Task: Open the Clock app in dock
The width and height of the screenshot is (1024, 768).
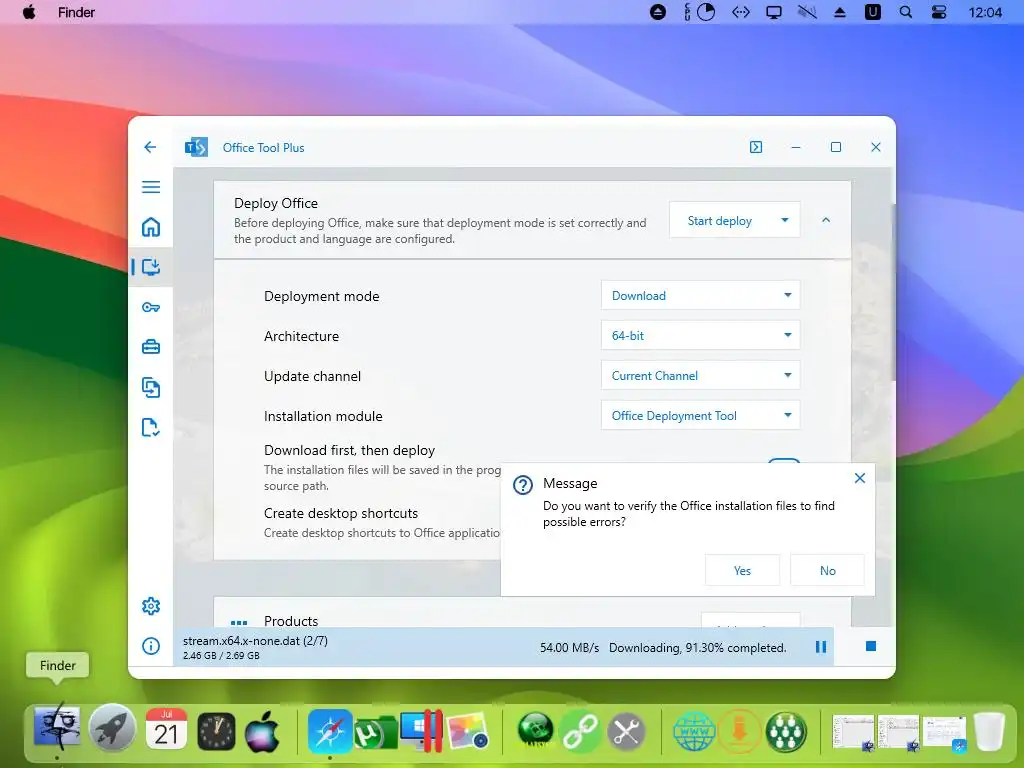Action: 216,731
